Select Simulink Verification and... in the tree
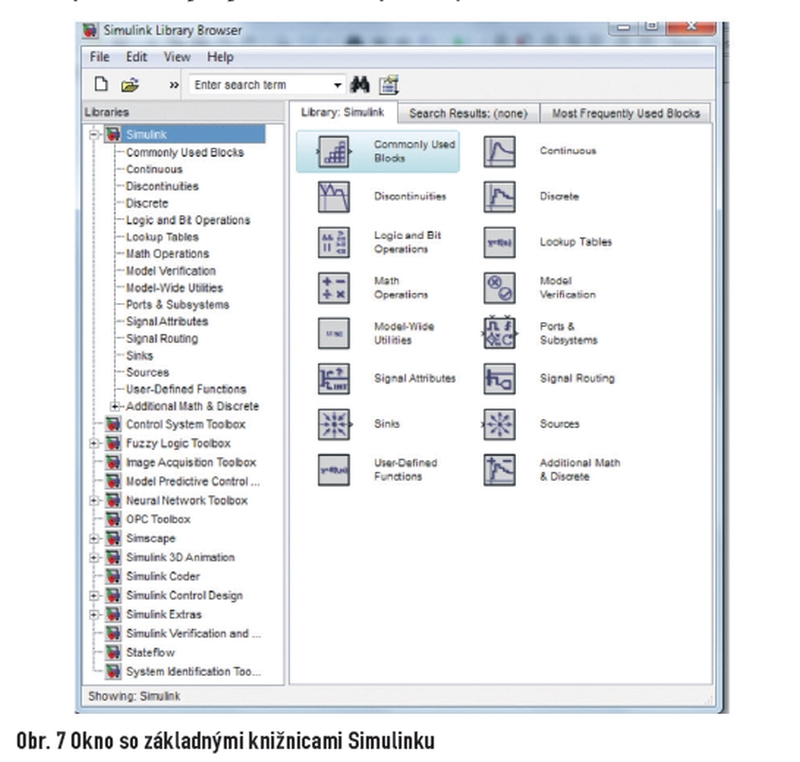Screen dimensions: 800x762 tap(193, 633)
